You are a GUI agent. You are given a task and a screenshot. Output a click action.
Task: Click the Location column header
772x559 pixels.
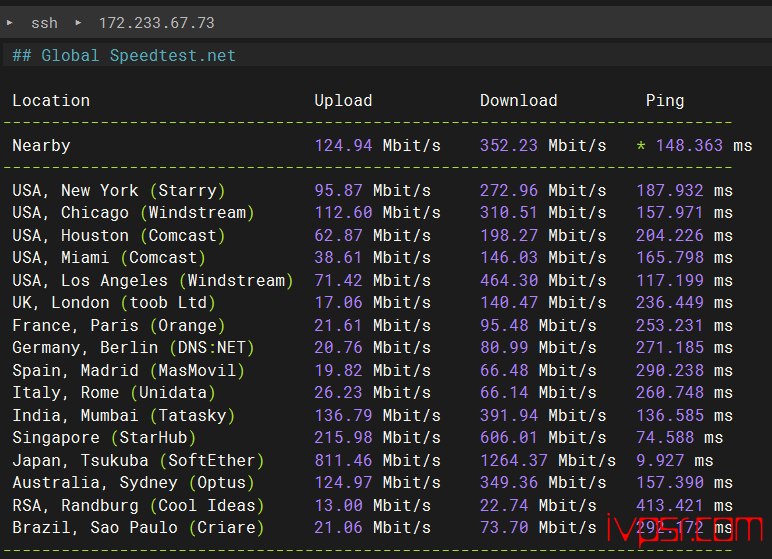tap(51, 100)
